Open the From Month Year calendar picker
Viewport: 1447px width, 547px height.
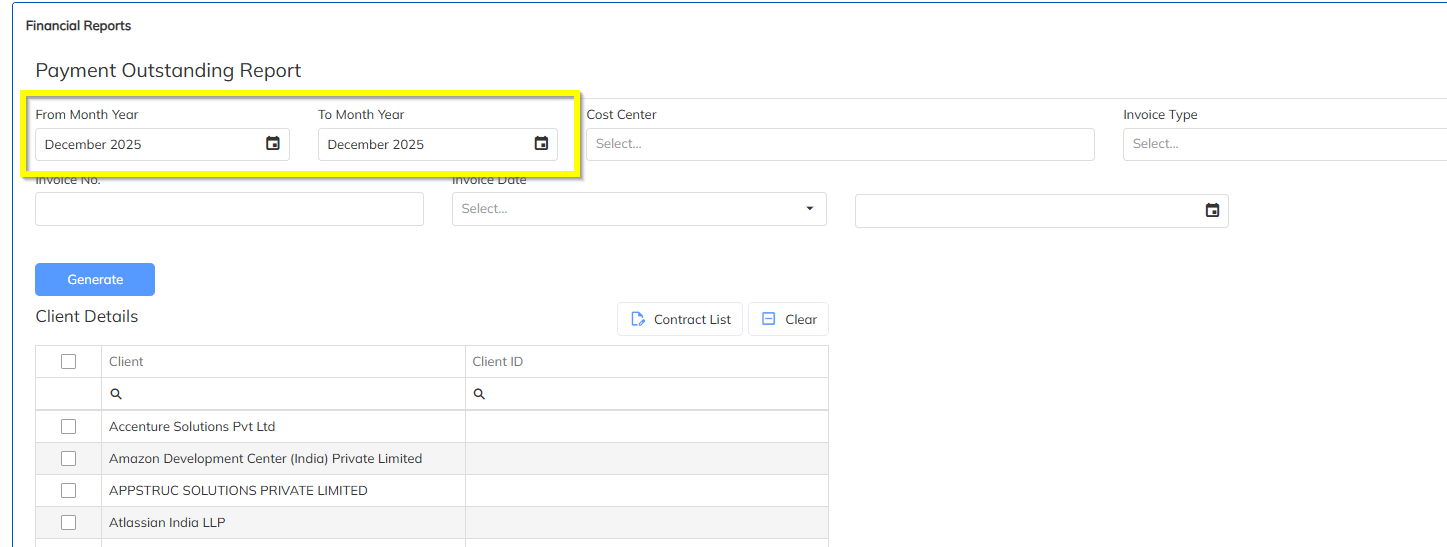point(273,144)
